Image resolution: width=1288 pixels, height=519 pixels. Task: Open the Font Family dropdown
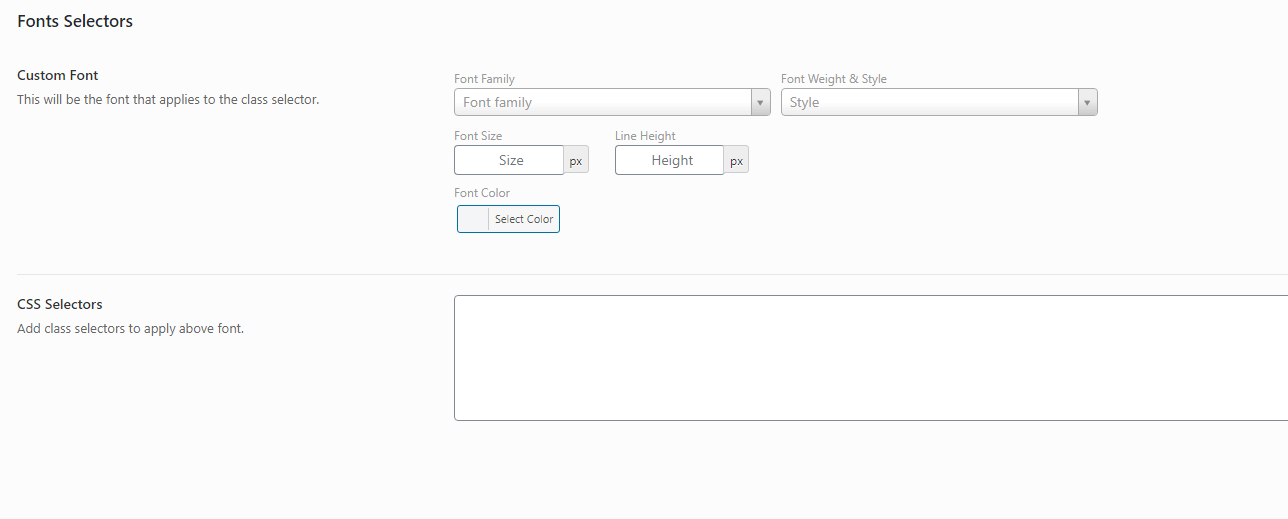tap(602, 102)
